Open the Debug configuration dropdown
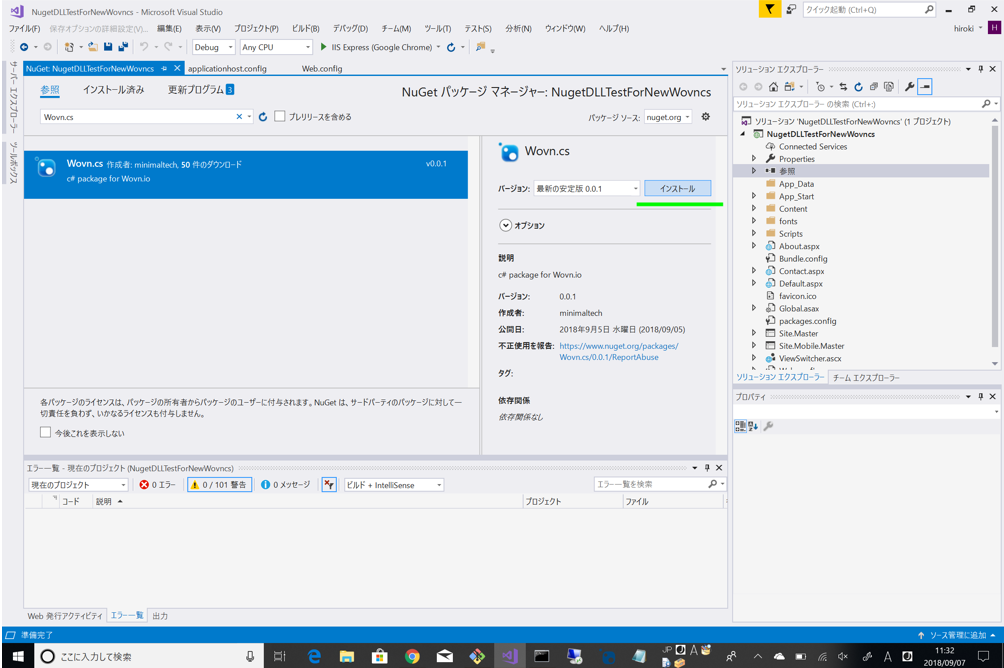Image resolution: width=1004 pixels, height=668 pixels. coord(213,47)
